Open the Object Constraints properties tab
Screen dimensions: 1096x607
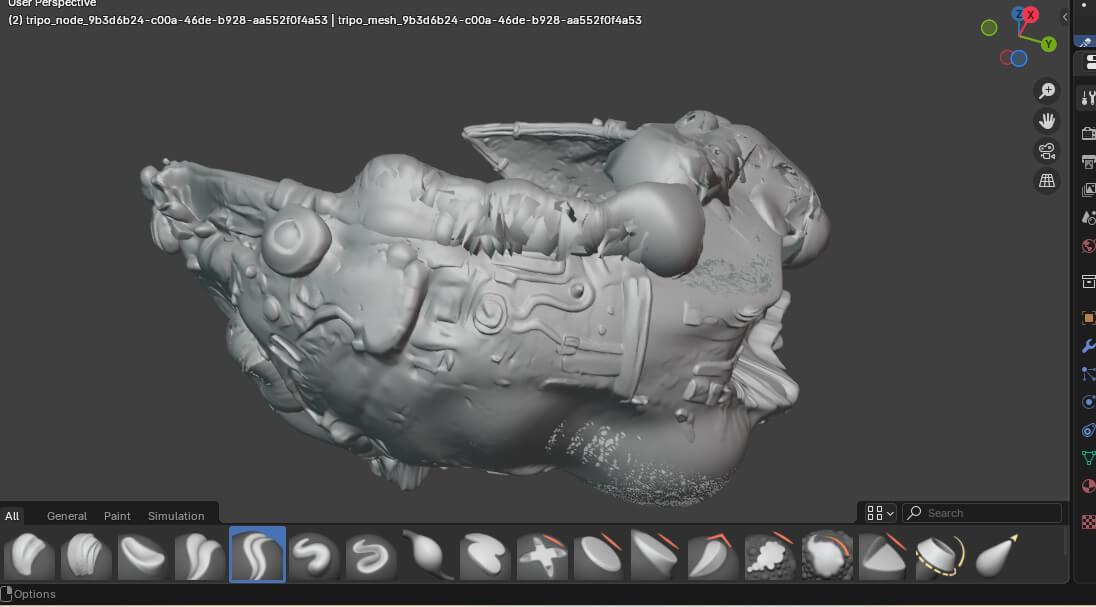point(1088,430)
